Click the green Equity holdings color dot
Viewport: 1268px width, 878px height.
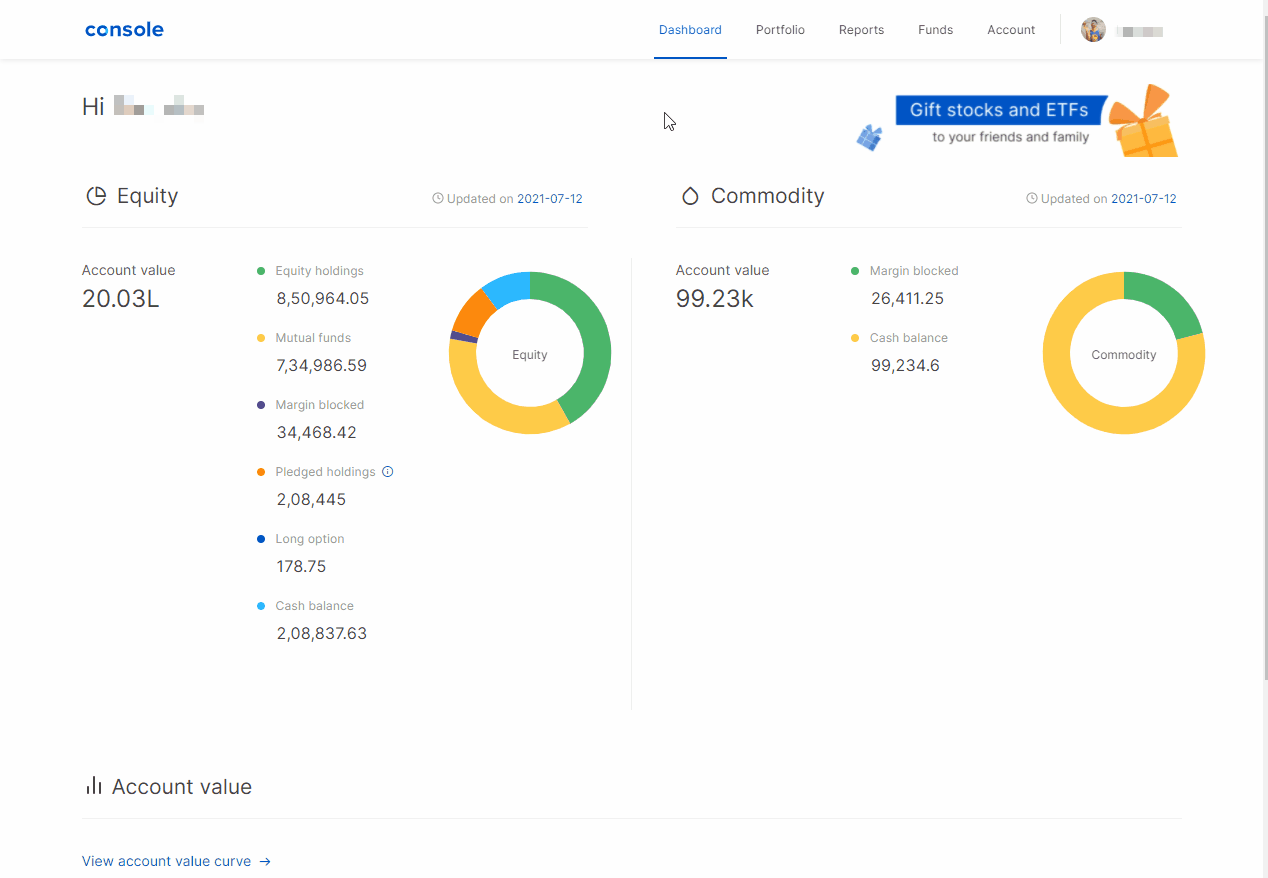(263, 270)
